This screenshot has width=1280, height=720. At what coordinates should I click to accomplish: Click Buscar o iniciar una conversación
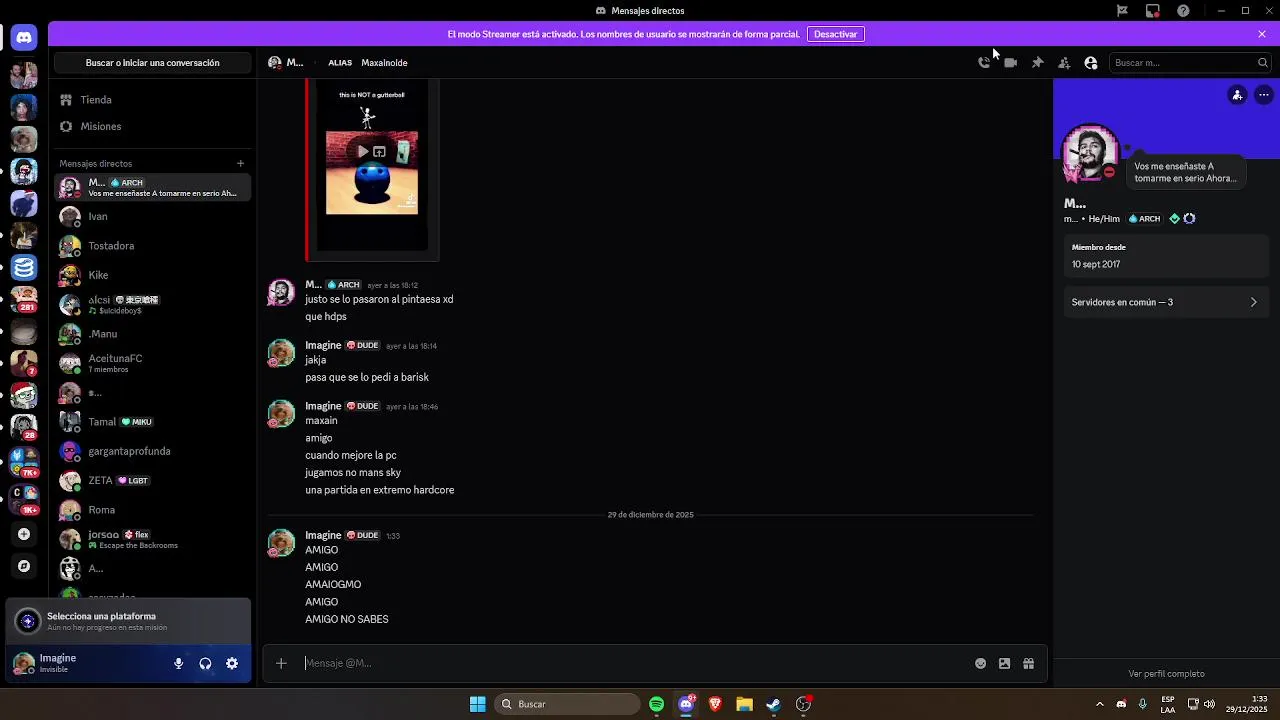(152, 63)
